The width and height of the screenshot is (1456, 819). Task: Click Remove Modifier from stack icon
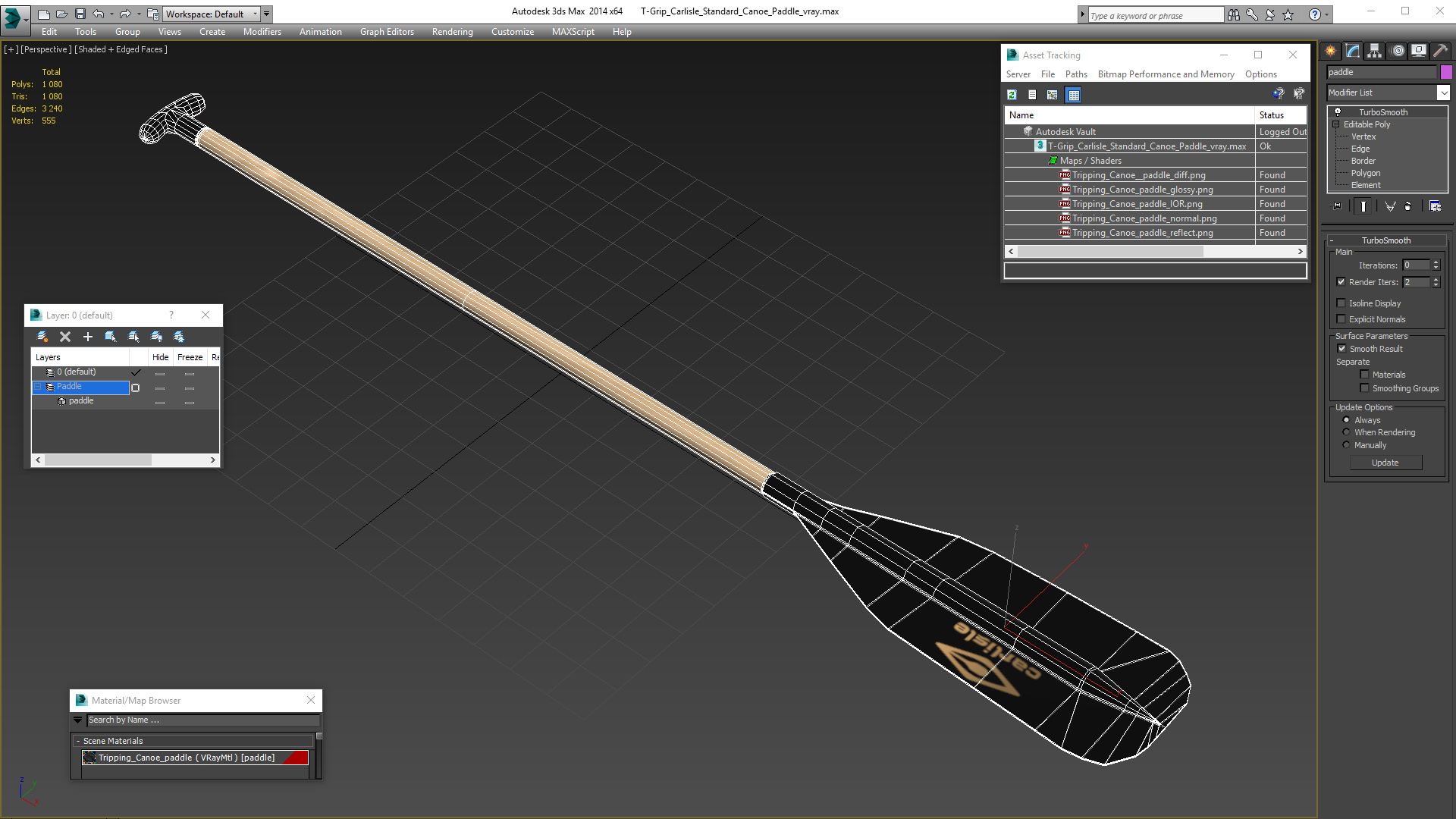coord(1408,206)
